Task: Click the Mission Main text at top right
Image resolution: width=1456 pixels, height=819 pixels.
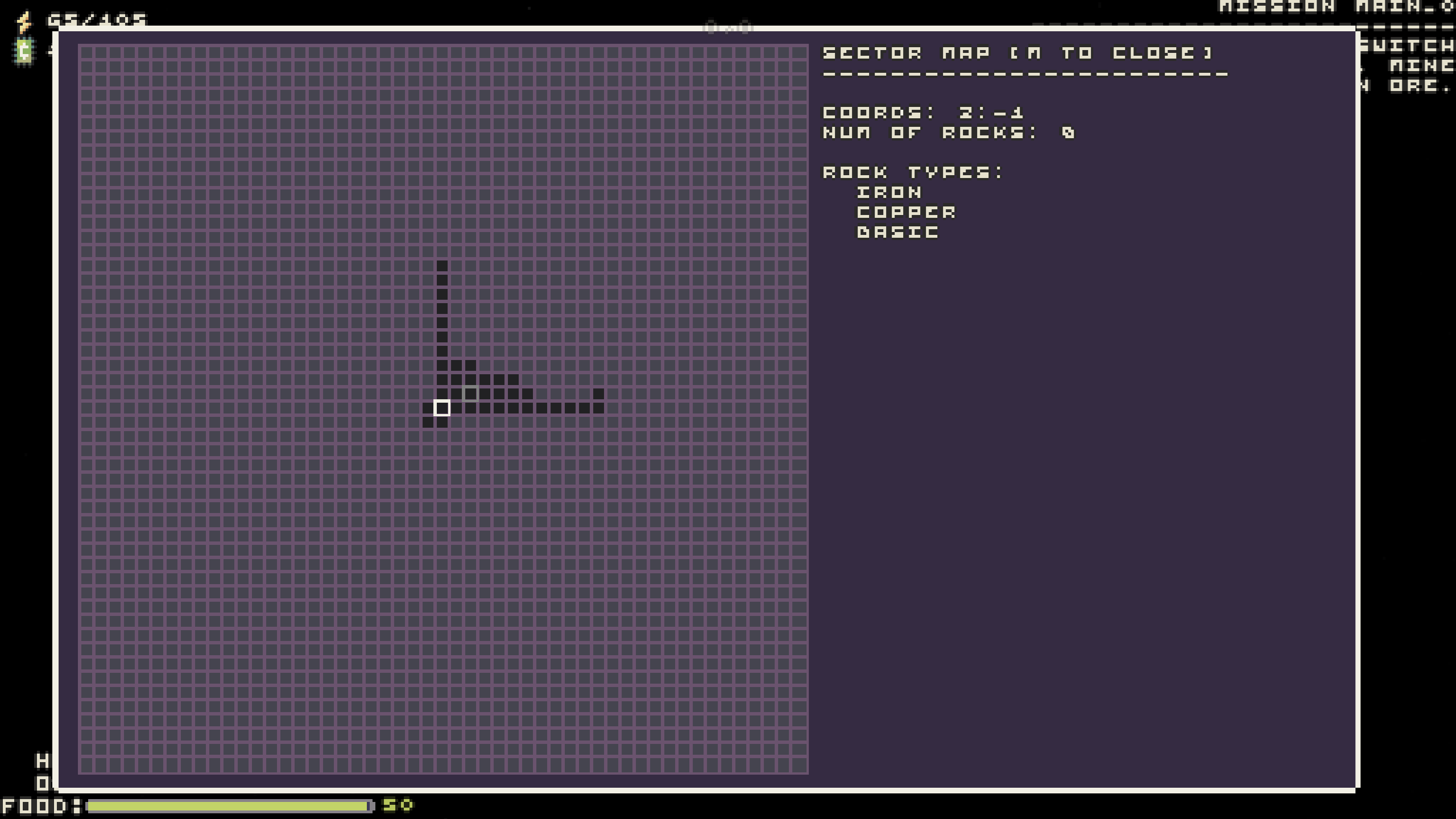Action: coord(1337,7)
